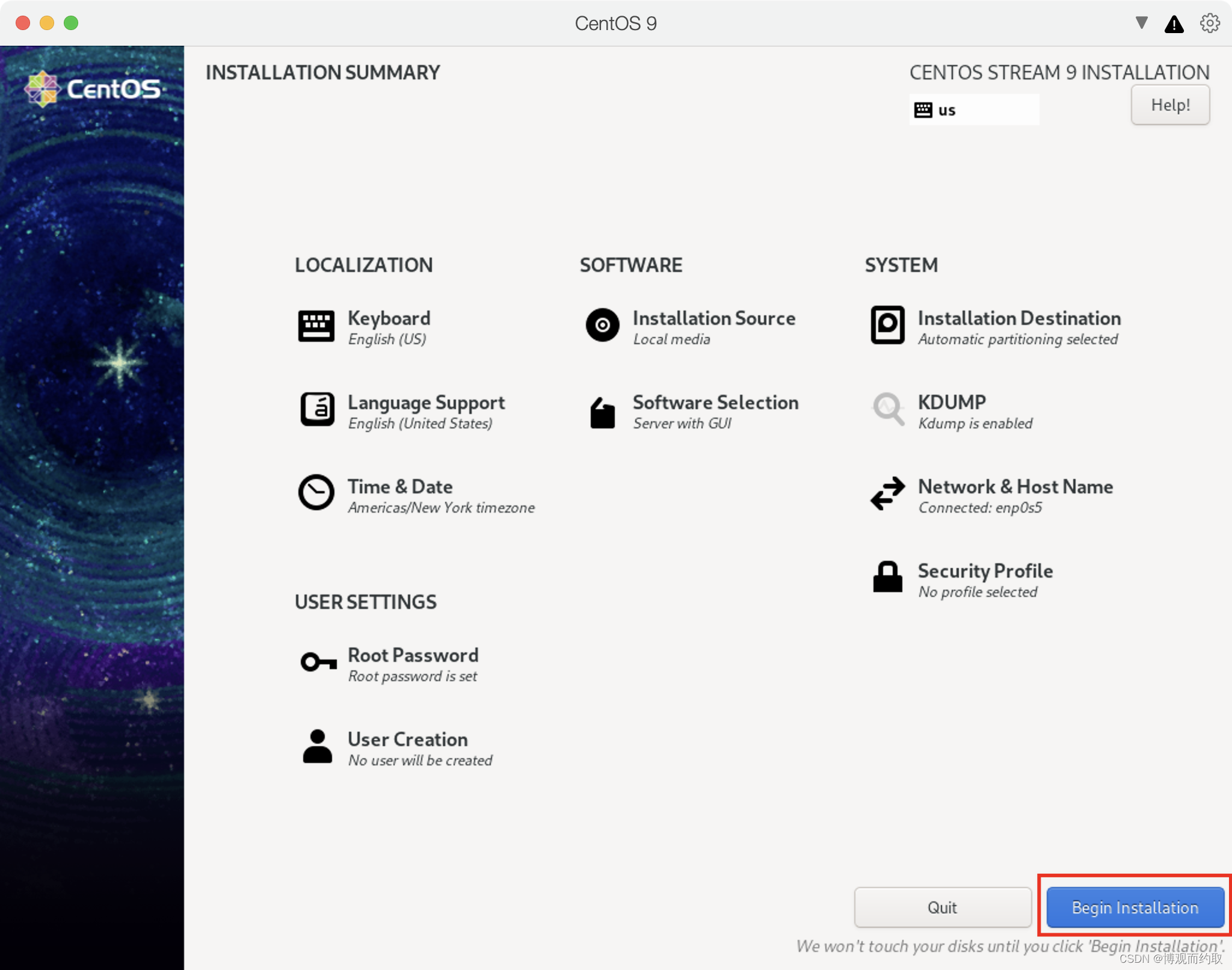Viewport: 1232px width, 970px height.
Task: Click the SYSTEM section heading
Action: tap(901, 265)
